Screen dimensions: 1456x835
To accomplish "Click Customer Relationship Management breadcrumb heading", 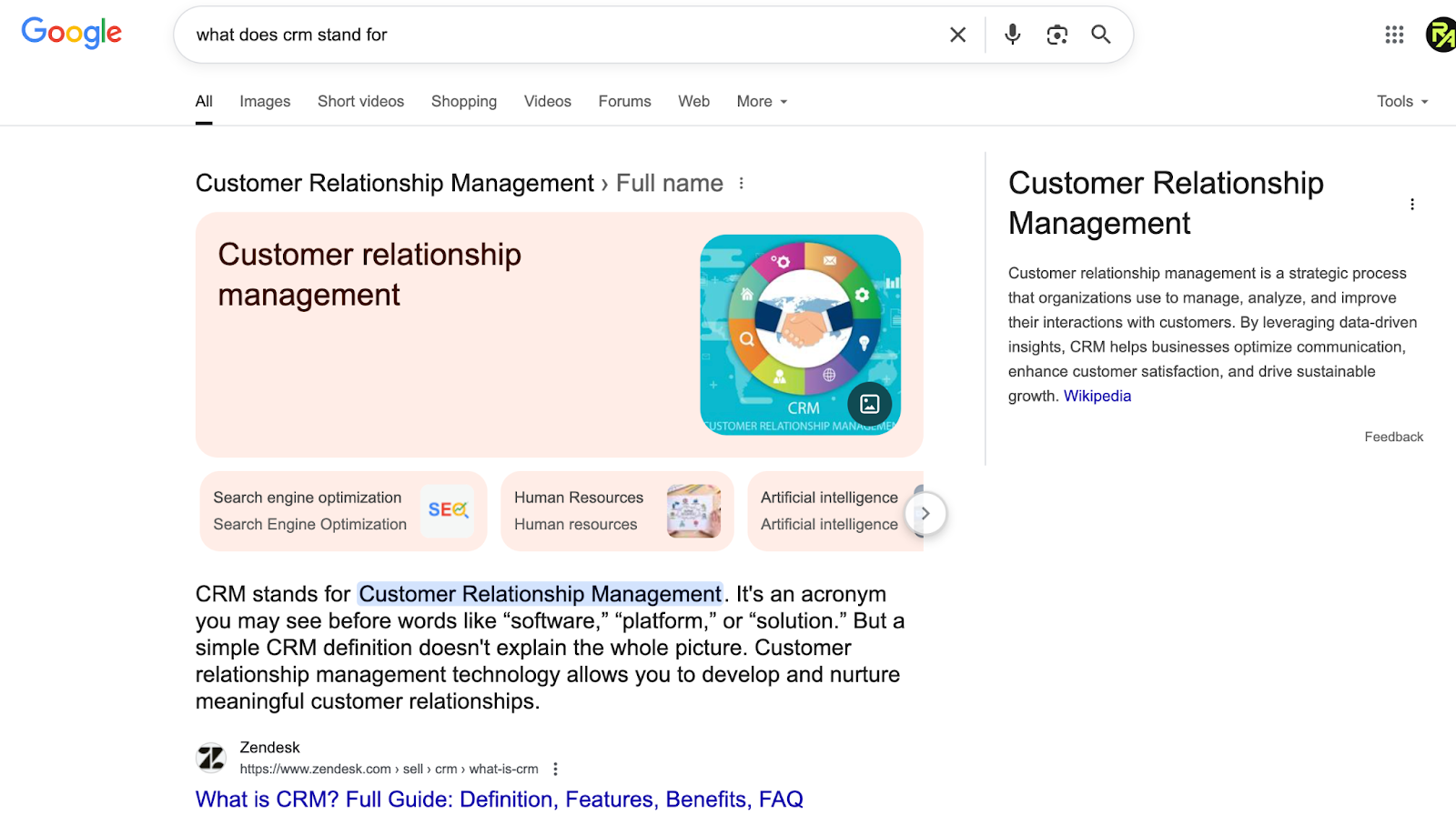I will [x=395, y=183].
